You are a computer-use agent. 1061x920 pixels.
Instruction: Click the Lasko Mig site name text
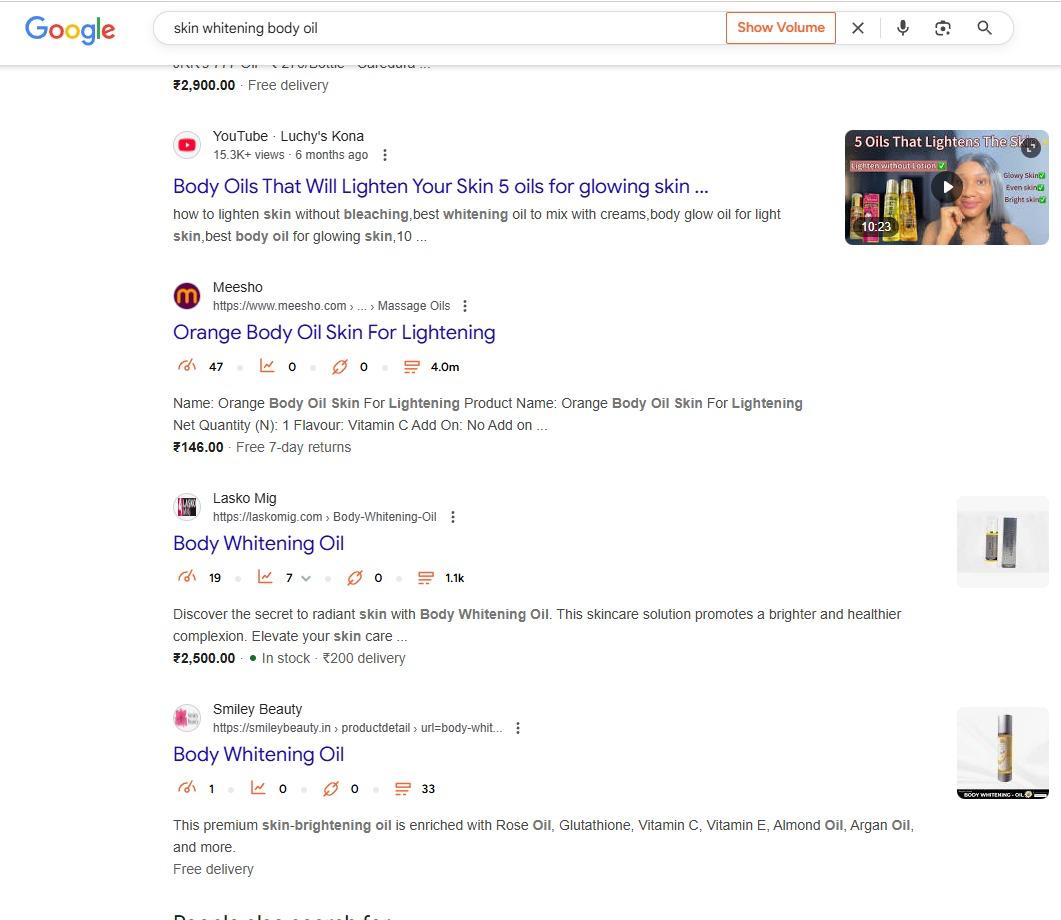[x=244, y=498]
